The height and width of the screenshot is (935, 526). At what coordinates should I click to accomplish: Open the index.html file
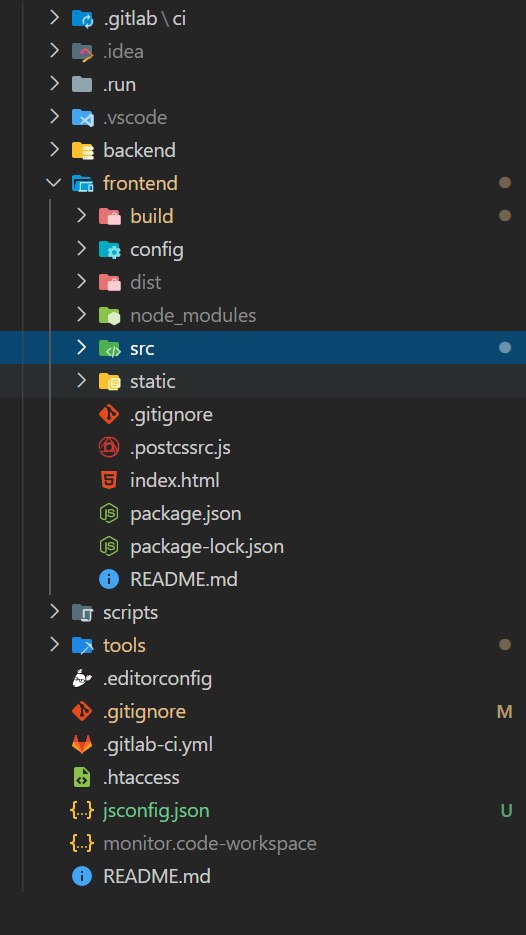pyautogui.click(x=175, y=480)
